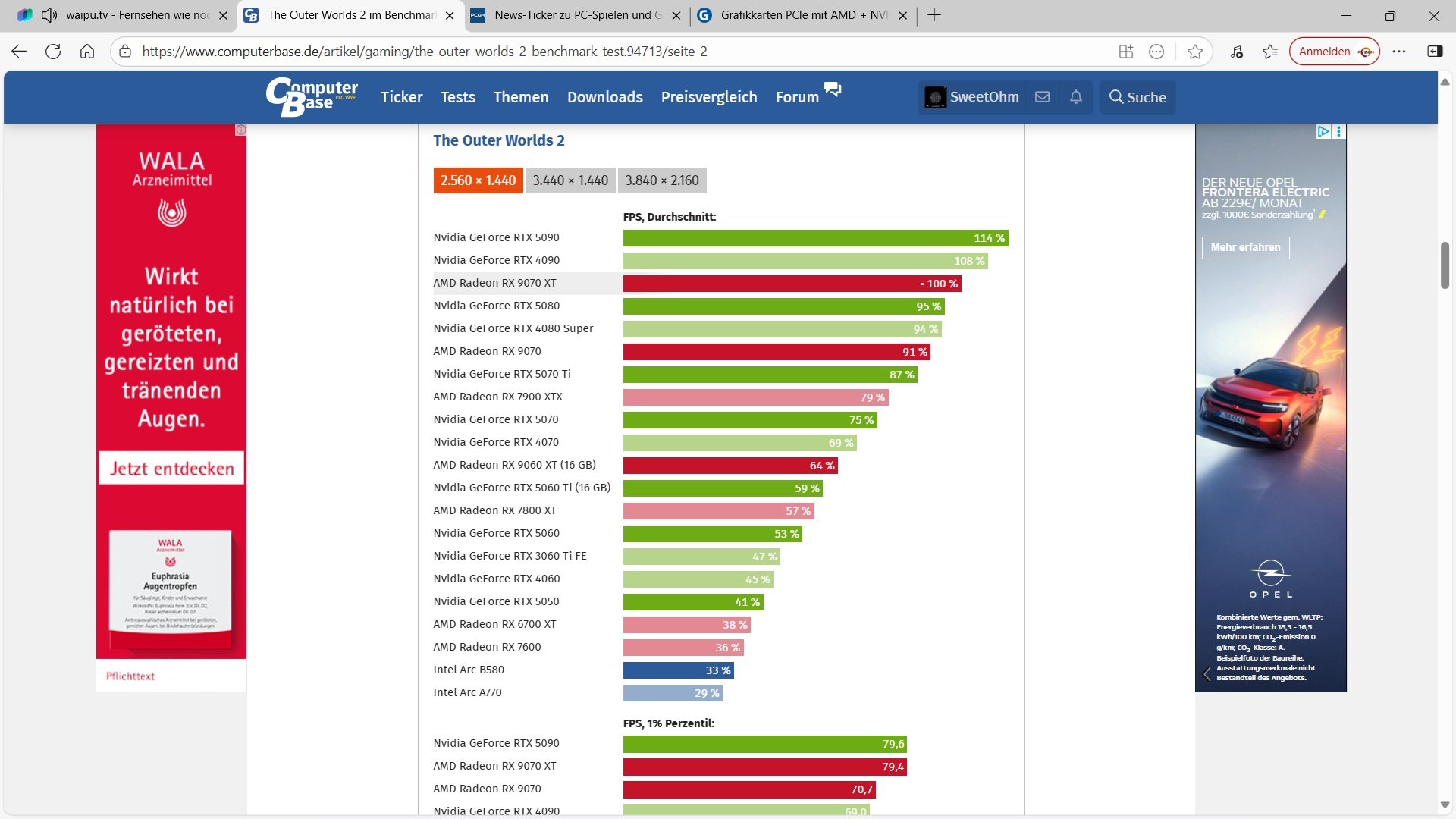Select the Nvidia GeForce RTX 3060 Ti FE label
This screenshot has height=819, width=1456.
510,556
